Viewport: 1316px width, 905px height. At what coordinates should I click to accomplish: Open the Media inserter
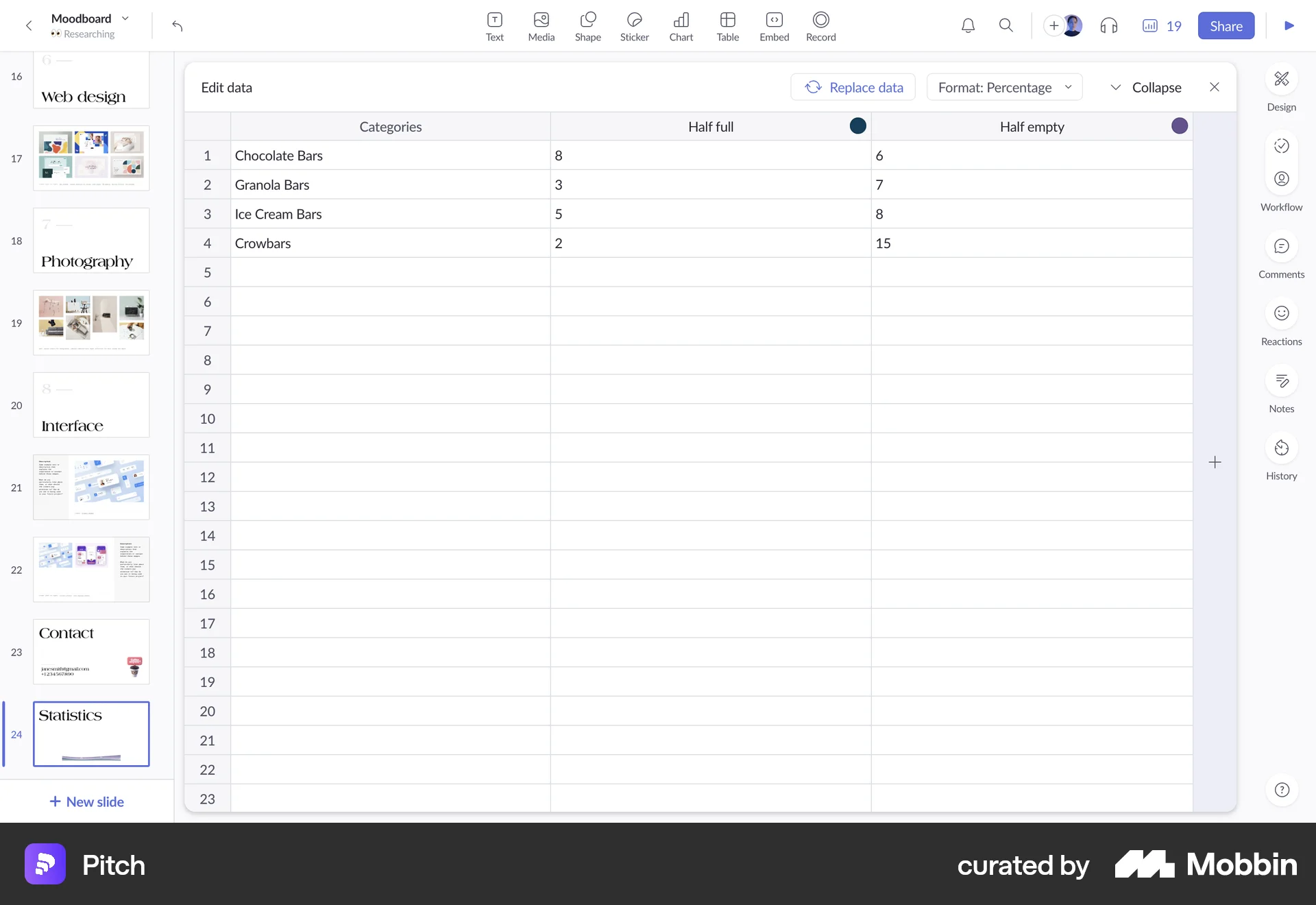[x=541, y=25]
